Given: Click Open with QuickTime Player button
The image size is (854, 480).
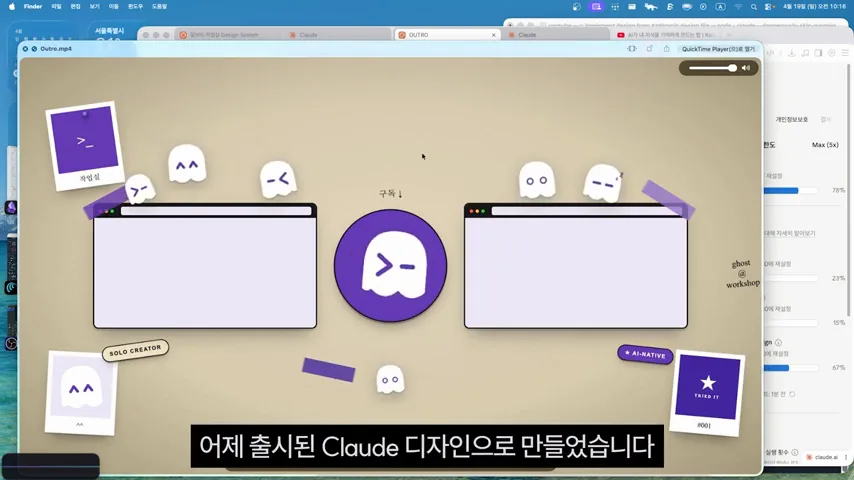Looking at the screenshot, I should point(718,48).
